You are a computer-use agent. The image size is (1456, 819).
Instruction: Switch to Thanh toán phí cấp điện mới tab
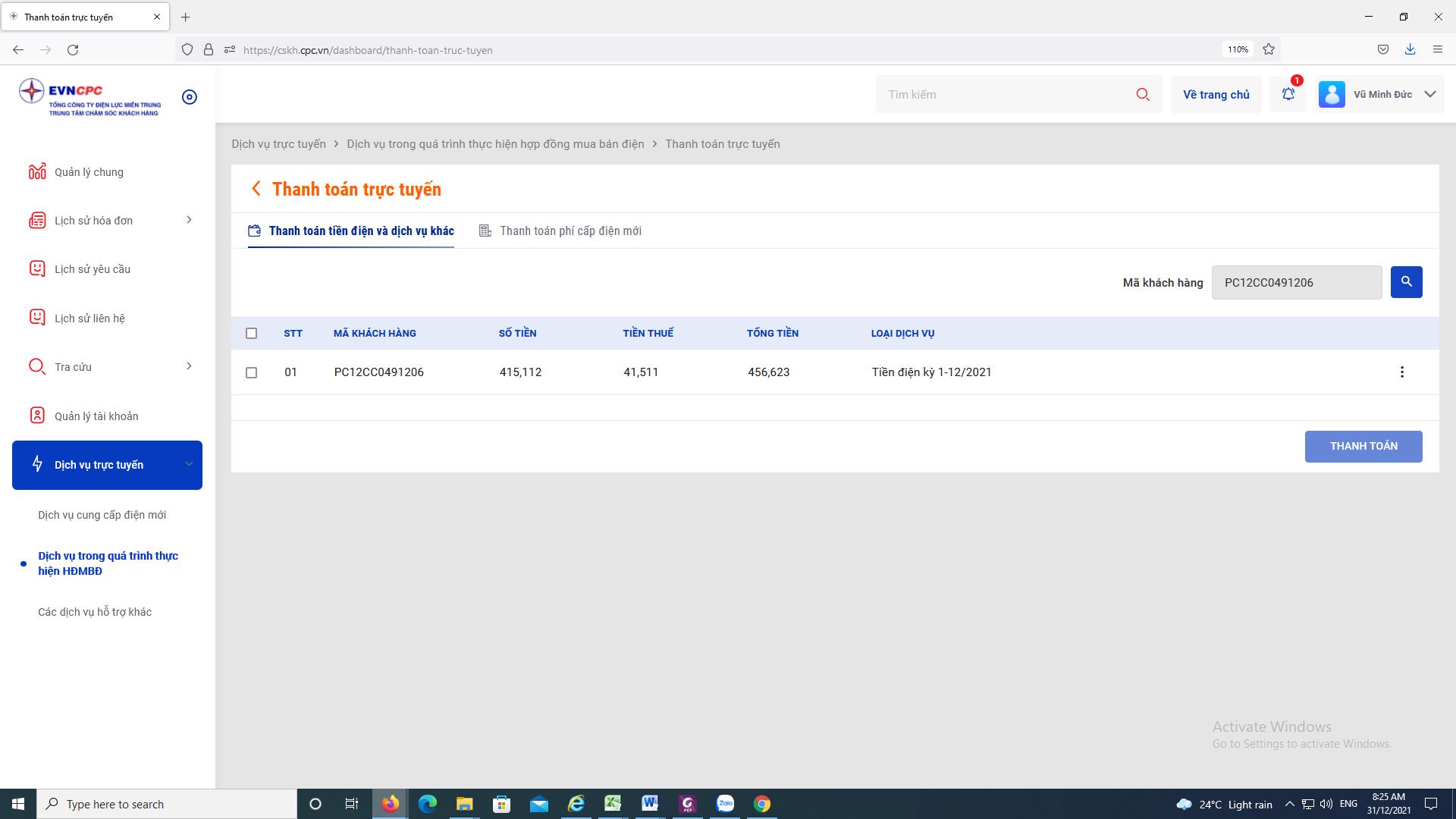(570, 231)
